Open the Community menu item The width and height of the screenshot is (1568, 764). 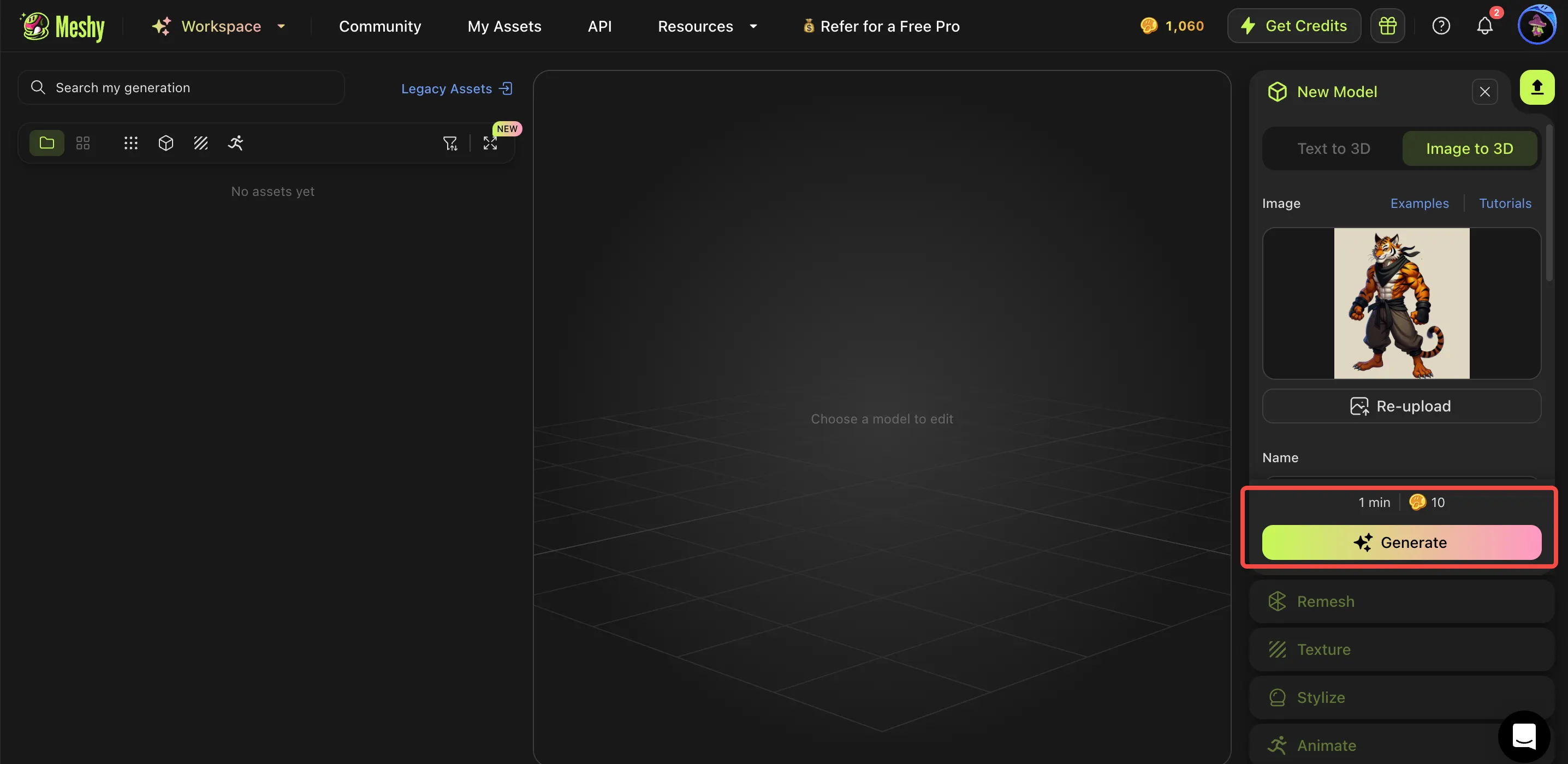pos(380,26)
